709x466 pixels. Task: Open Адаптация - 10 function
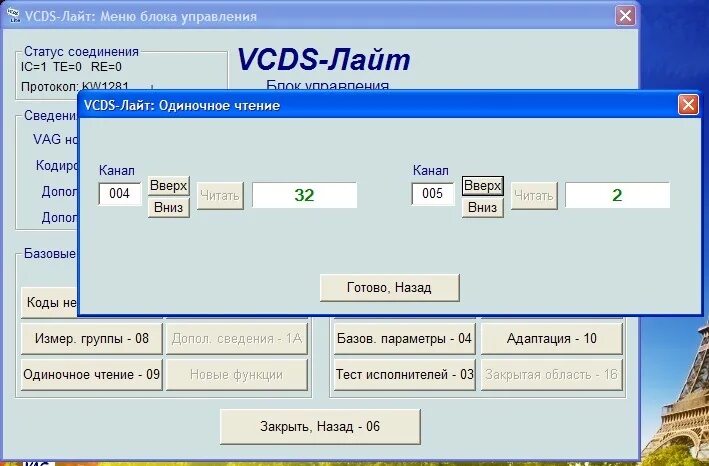pyautogui.click(x=552, y=339)
